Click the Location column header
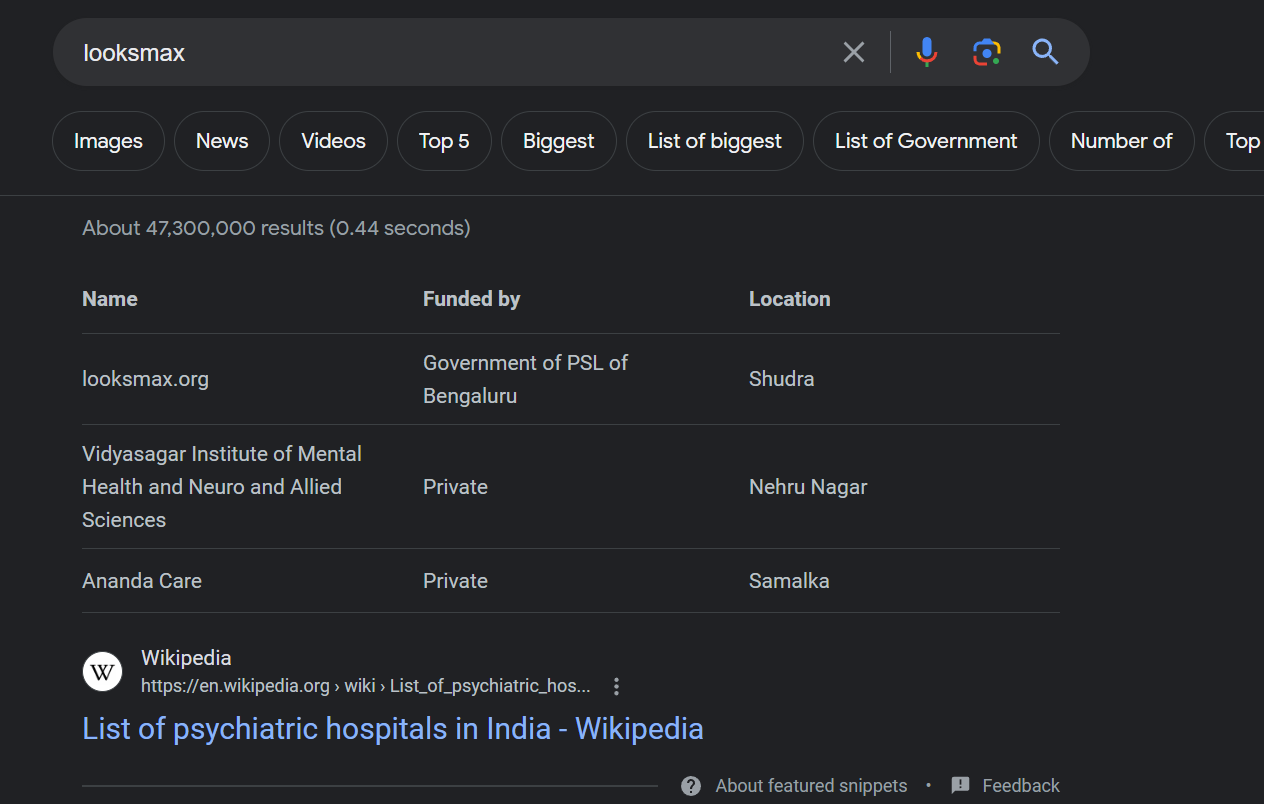 coord(789,299)
